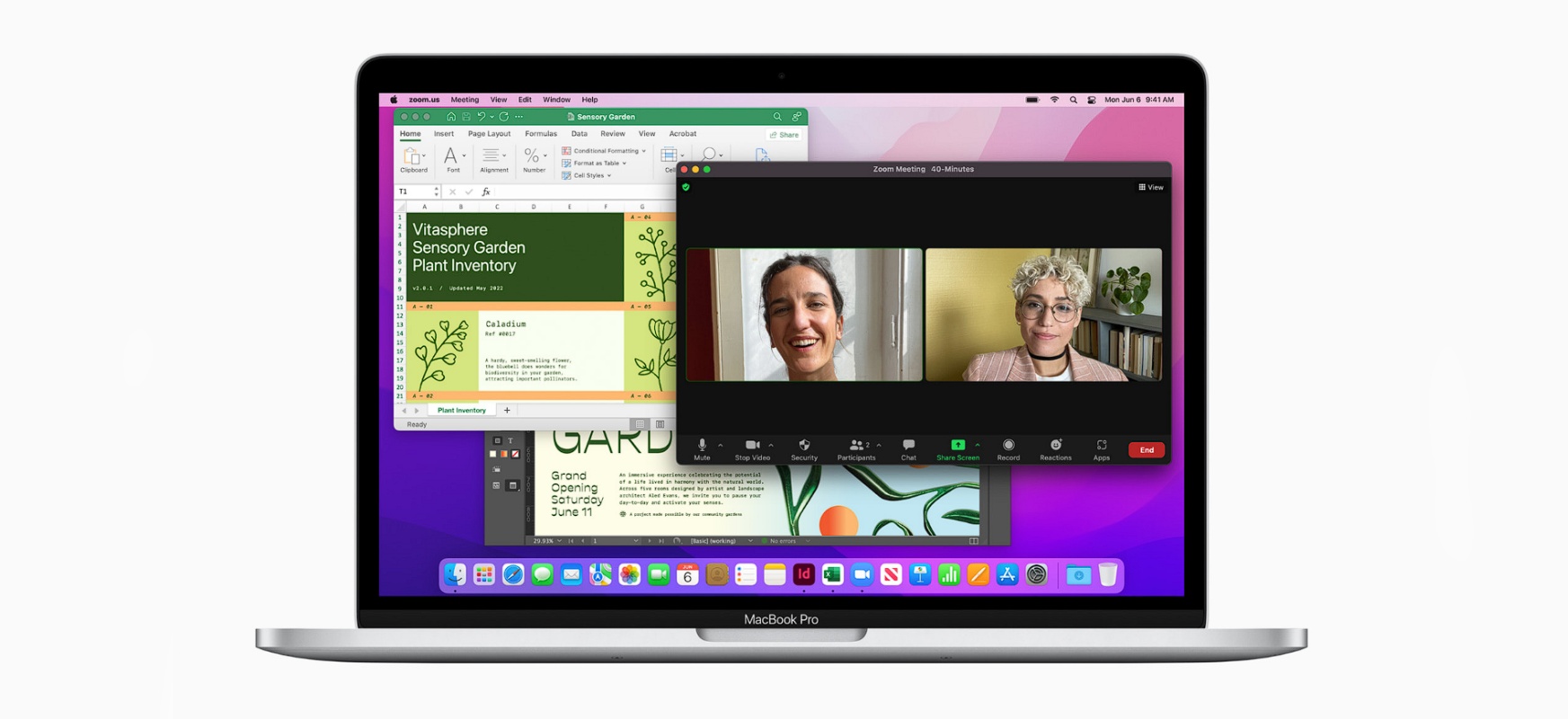
Task: Add a new sheet with the plus button
Action: (x=507, y=411)
